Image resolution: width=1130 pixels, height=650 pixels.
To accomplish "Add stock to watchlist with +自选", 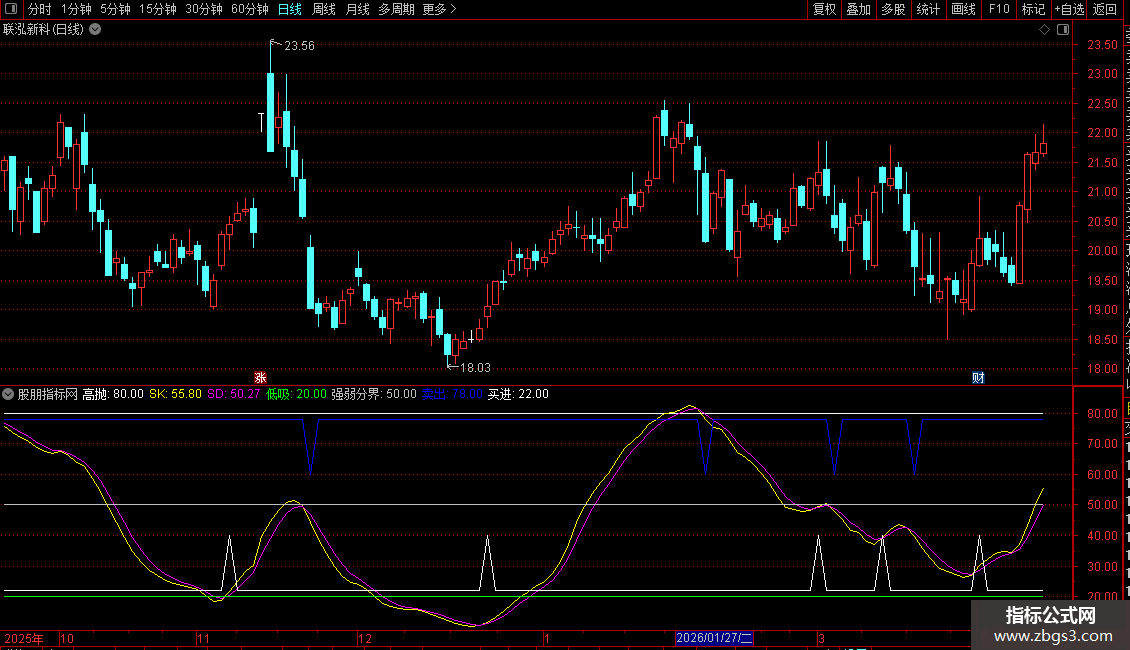I will click(1068, 9).
